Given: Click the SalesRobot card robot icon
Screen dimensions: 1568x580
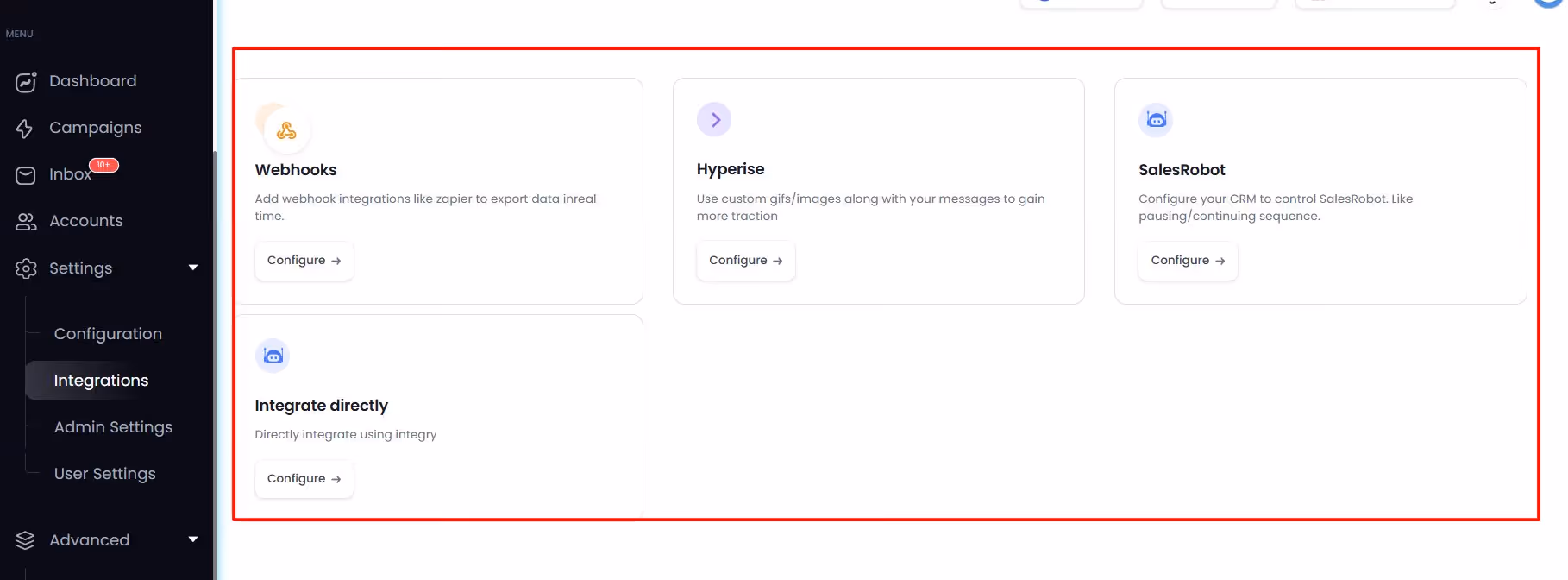Looking at the screenshot, I should pyautogui.click(x=1156, y=119).
